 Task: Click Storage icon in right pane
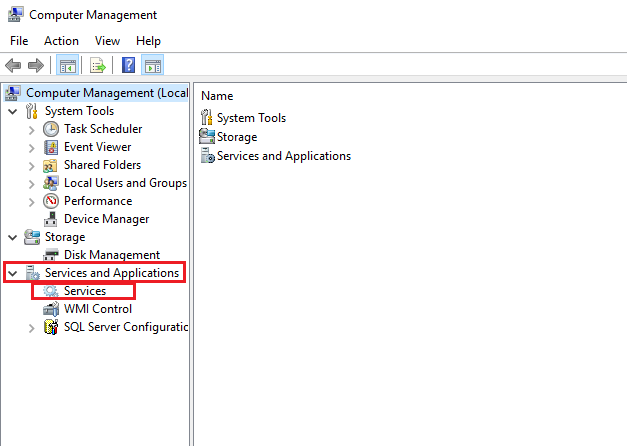click(207, 136)
